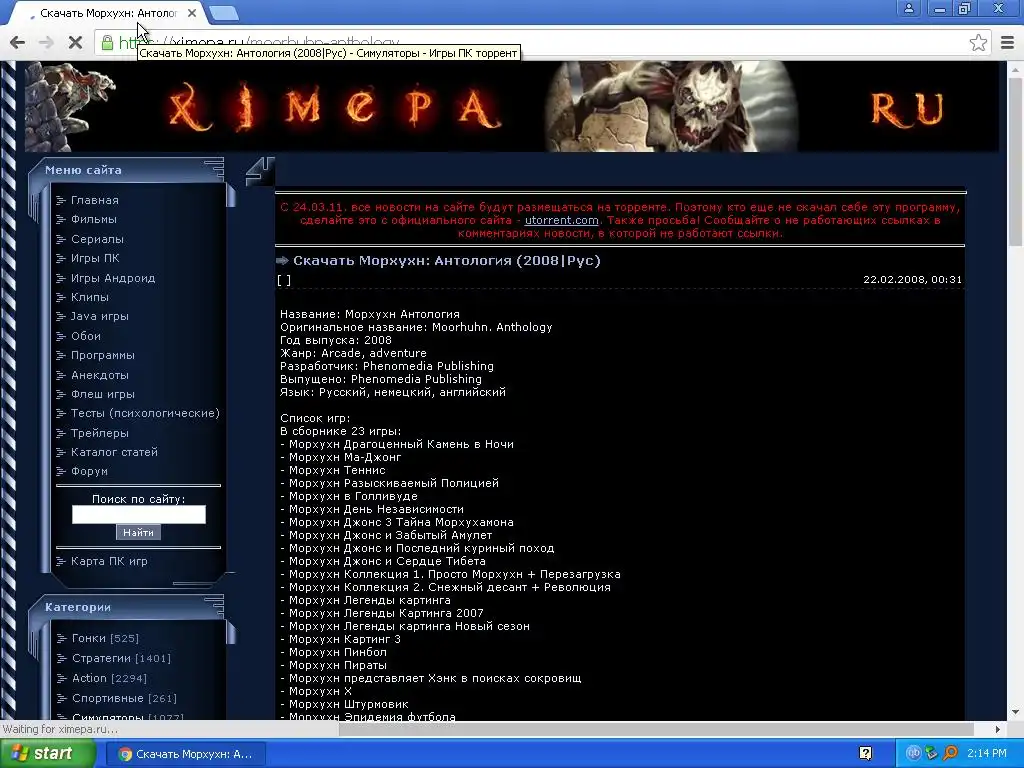The height and width of the screenshot is (768, 1024).
Task: Open the Chrome user profile icon
Action: [908, 8]
